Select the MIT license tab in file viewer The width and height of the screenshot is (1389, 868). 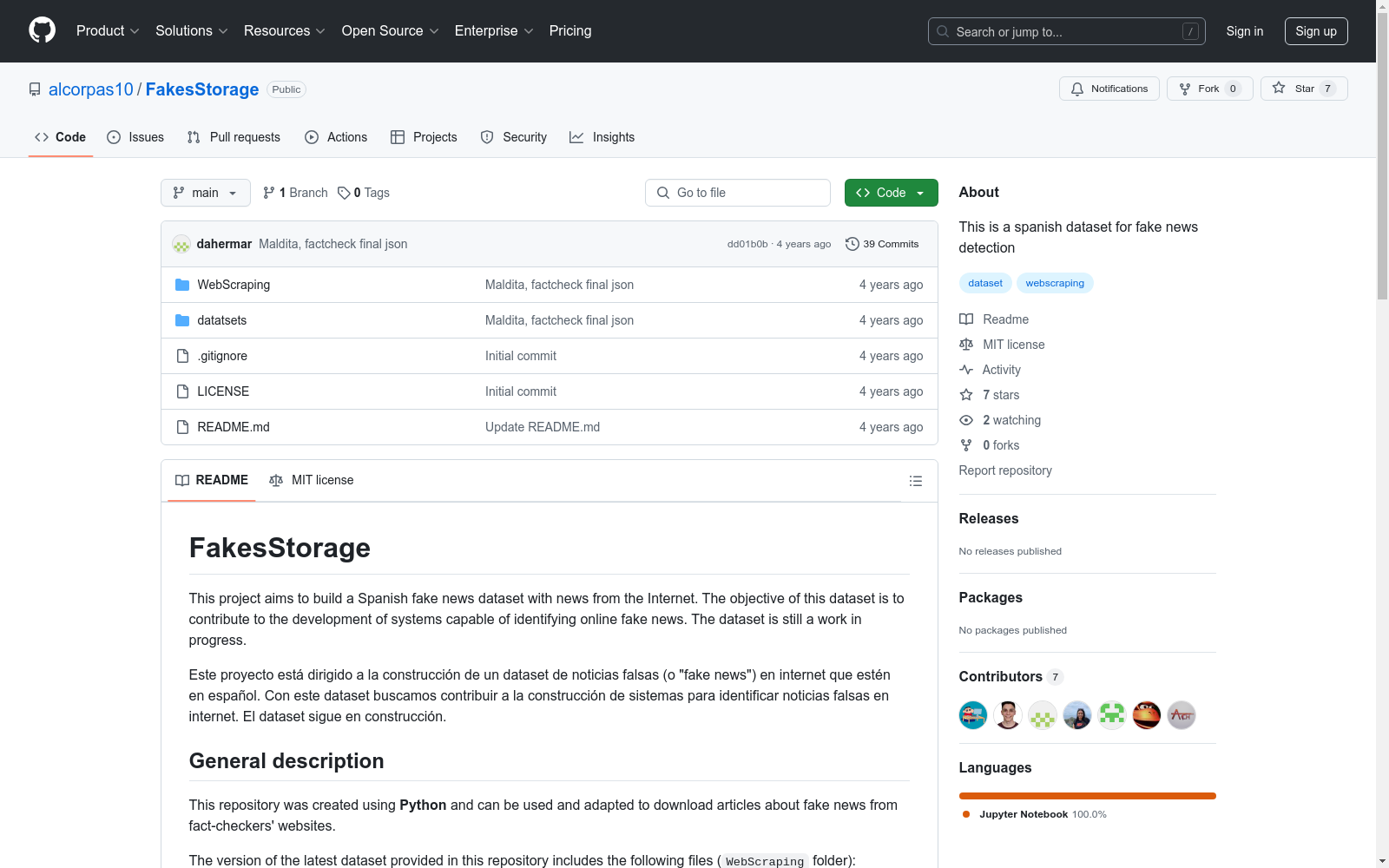click(x=312, y=480)
